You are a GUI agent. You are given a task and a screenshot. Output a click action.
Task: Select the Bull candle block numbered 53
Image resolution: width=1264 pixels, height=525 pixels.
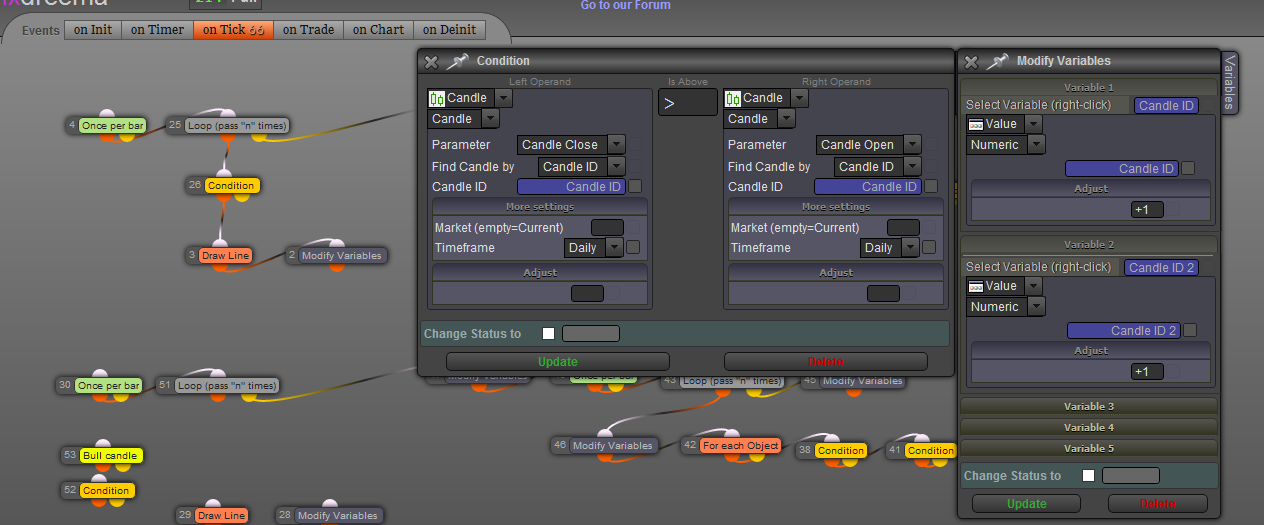(x=110, y=455)
